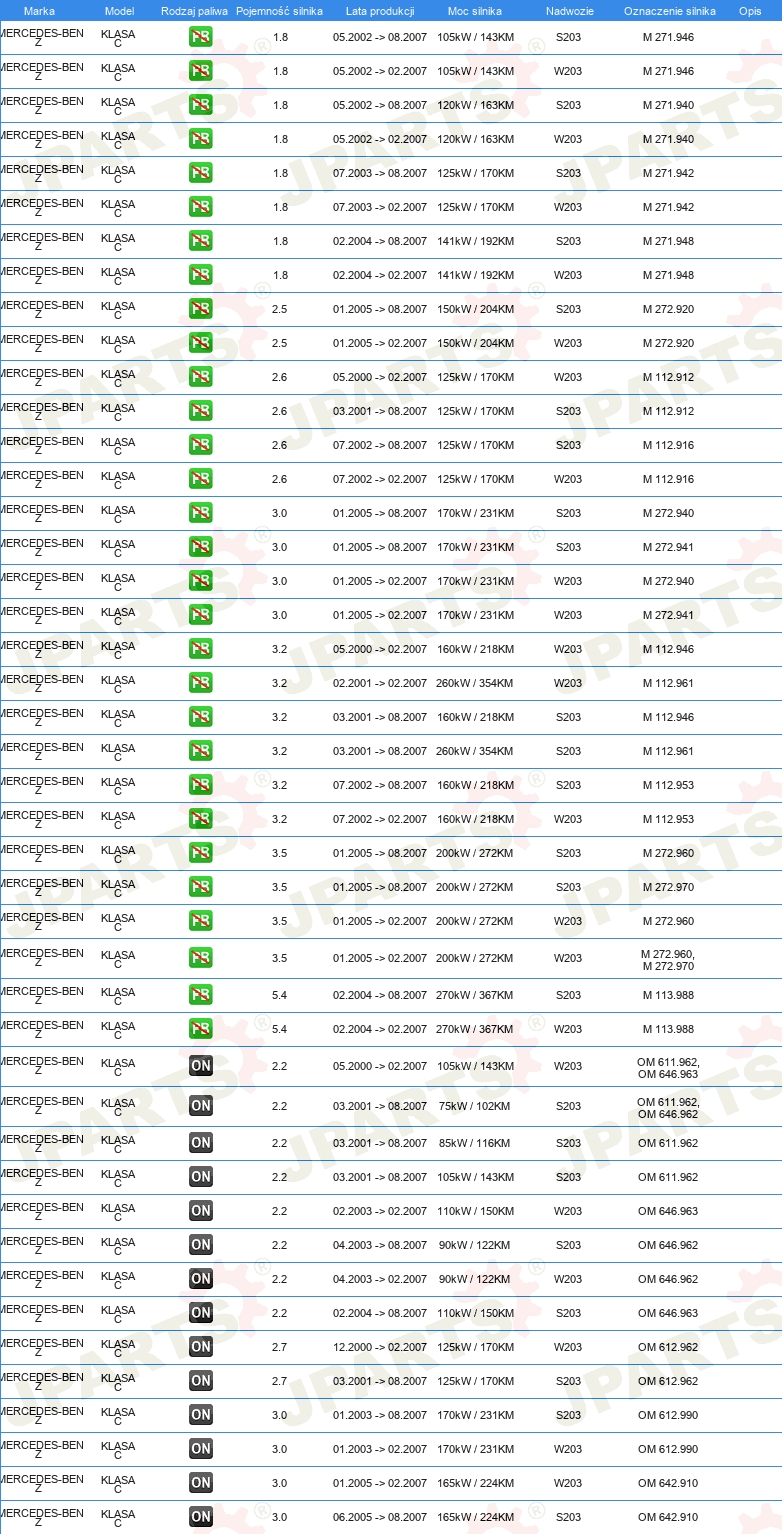Click the Oznaczenie silnika column header
This screenshot has width=782, height=1534.
tap(669, 11)
